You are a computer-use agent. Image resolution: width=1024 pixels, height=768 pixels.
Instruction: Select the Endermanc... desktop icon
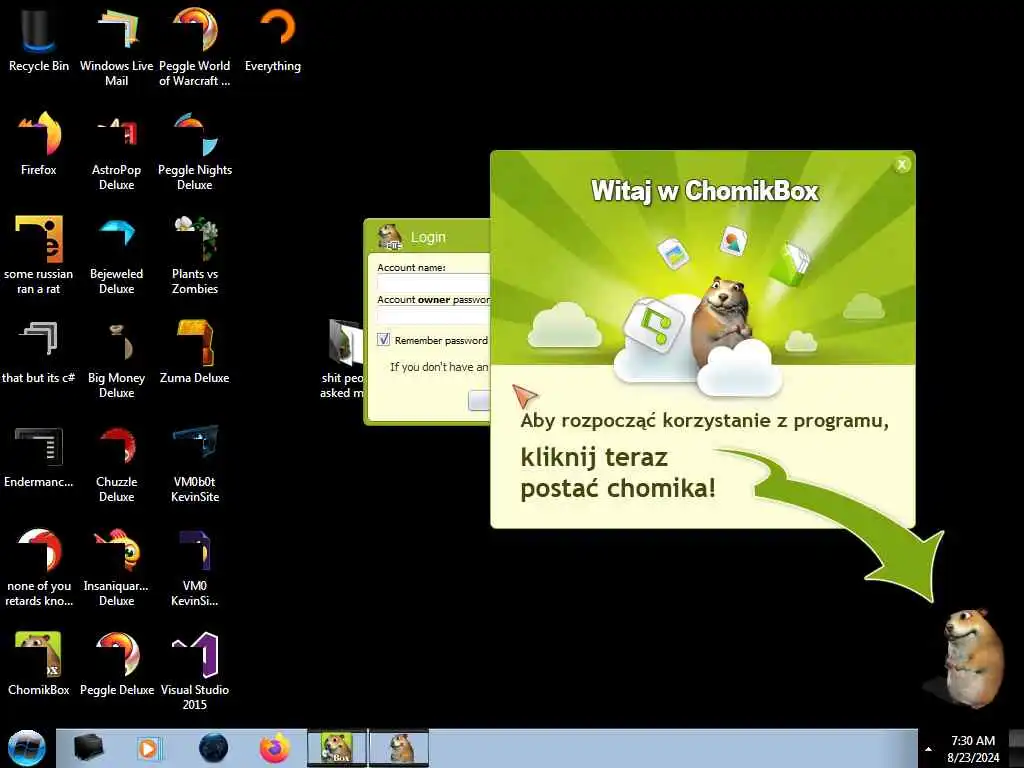tap(39, 456)
